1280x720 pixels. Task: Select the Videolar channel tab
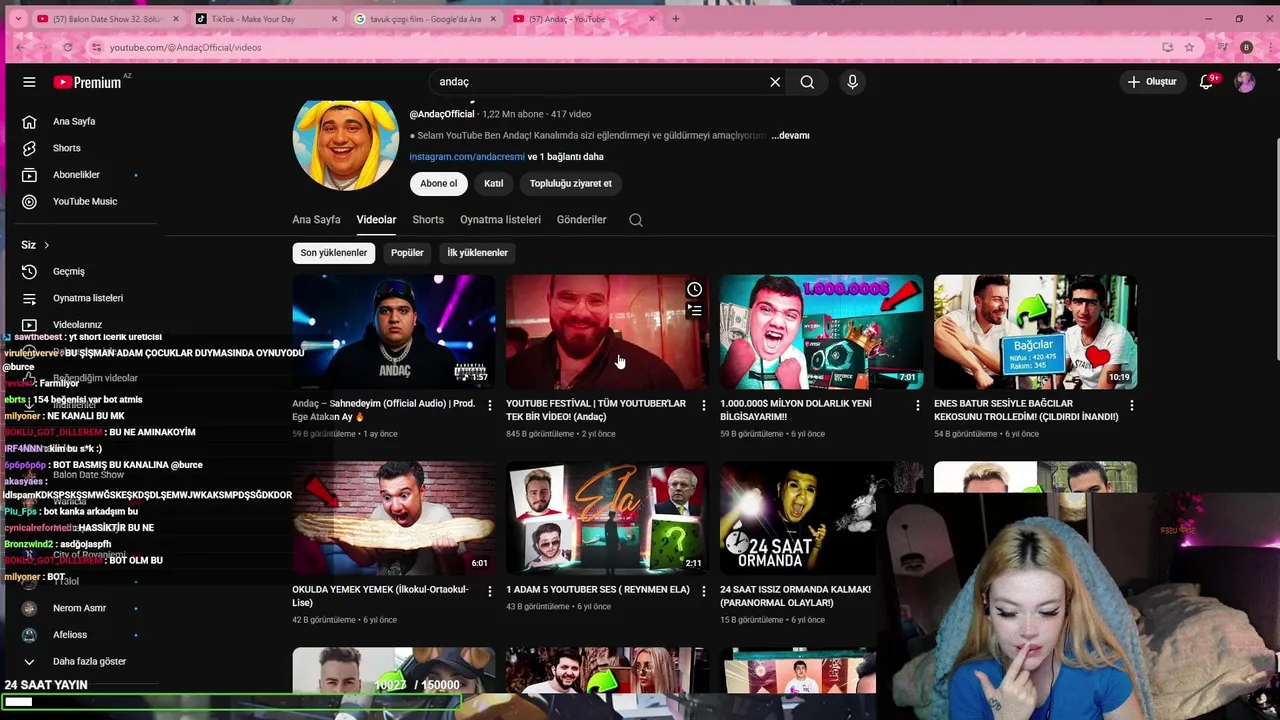[x=376, y=219]
